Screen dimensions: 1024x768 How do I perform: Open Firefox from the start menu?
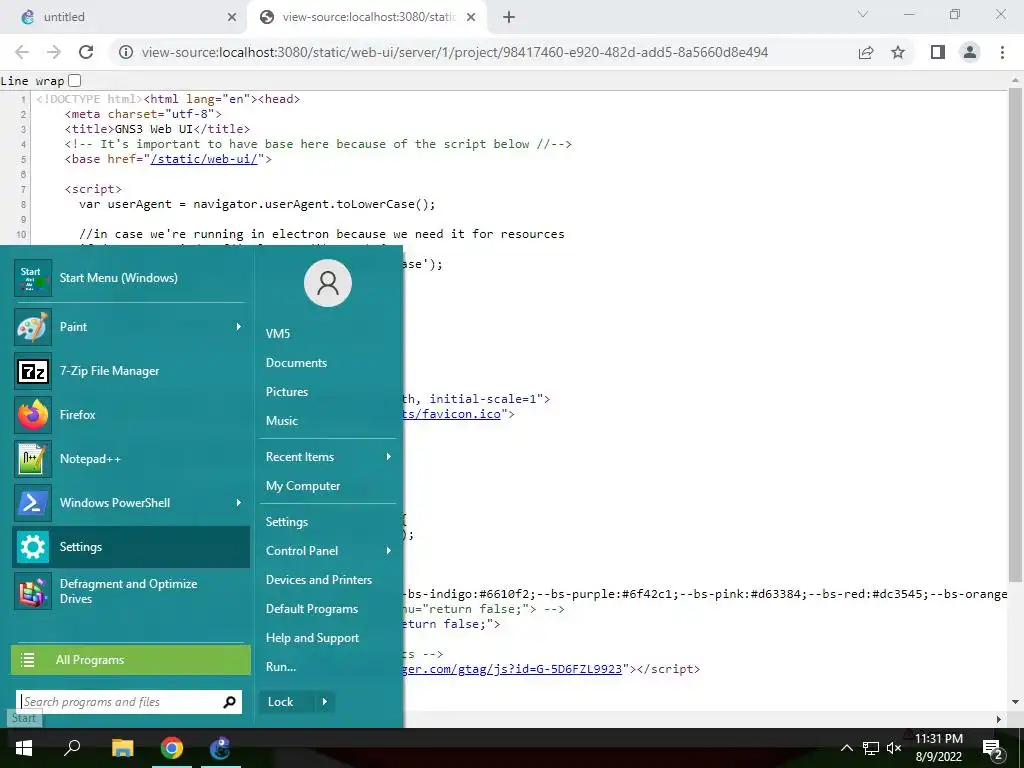pos(131,415)
